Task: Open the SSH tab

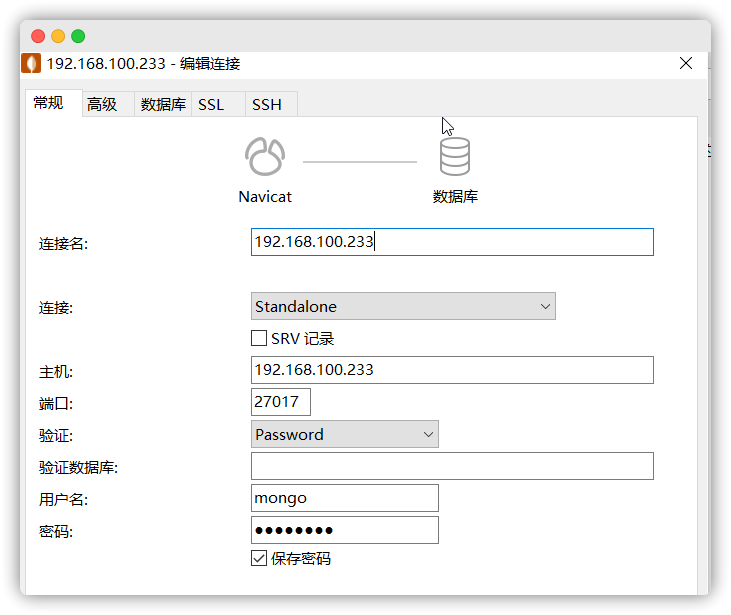Action: click(271, 104)
